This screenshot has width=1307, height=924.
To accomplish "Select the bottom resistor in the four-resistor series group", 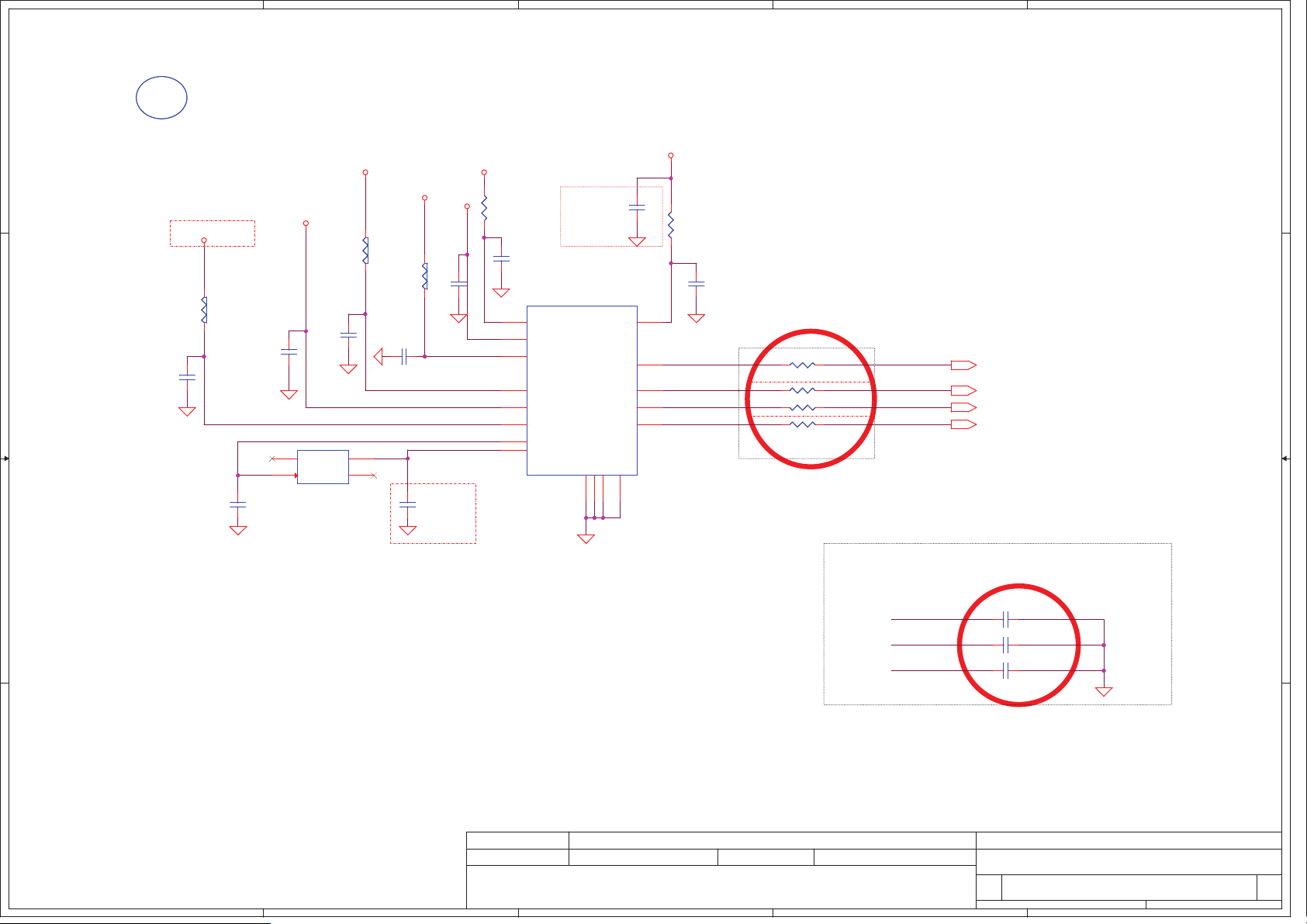I will pyautogui.click(x=803, y=424).
